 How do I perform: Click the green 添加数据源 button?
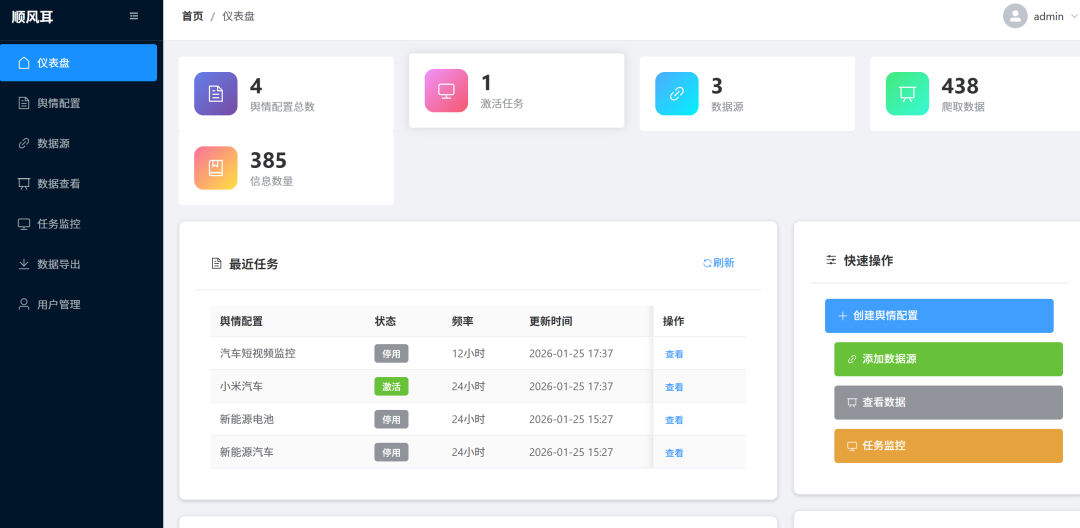tap(948, 359)
